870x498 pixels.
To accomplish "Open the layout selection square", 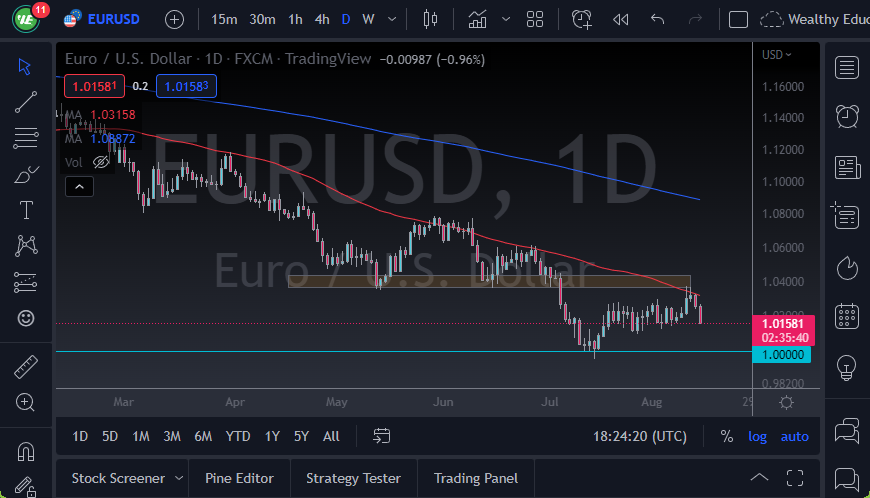I will tap(738, 20).
